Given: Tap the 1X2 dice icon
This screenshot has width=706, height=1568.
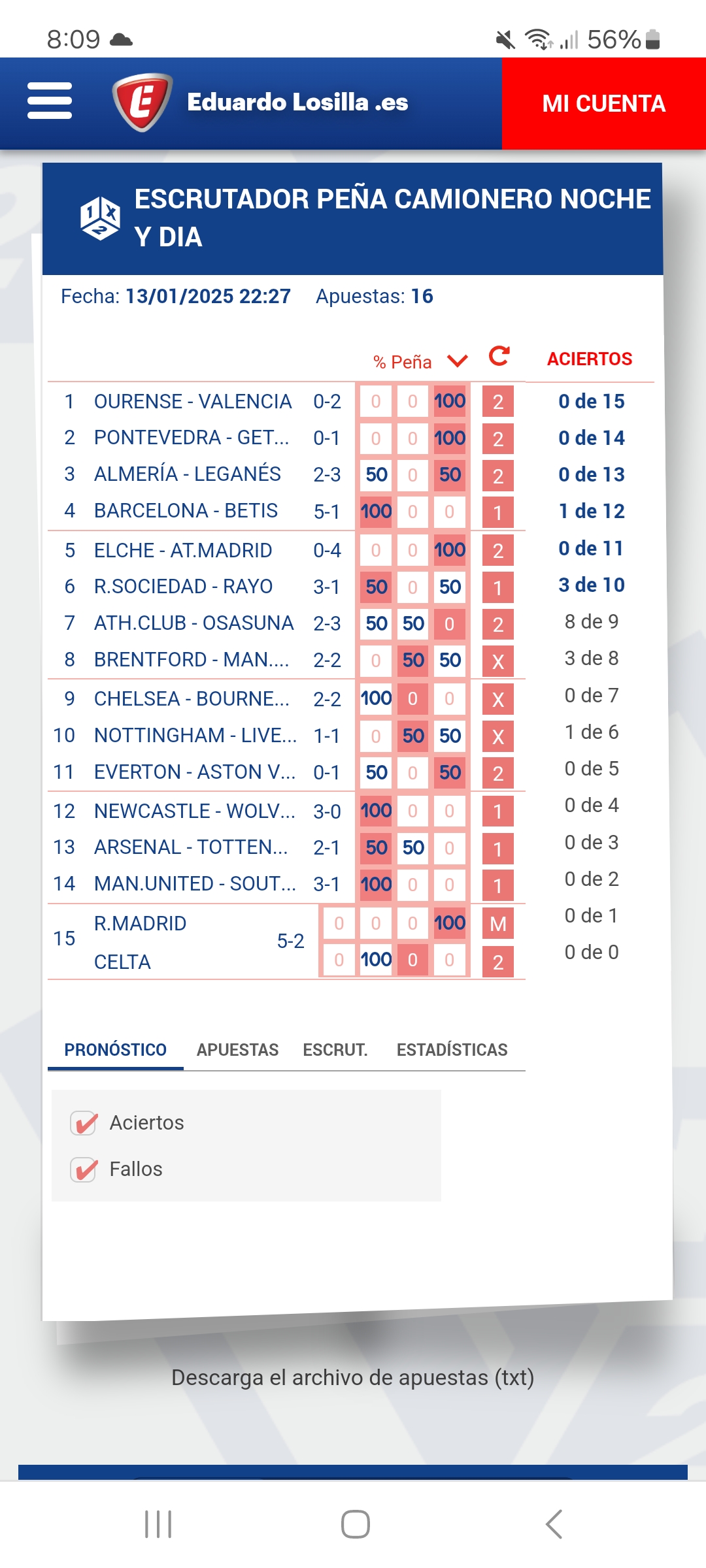Looking at the screenshot, I should tap(100, 218).
